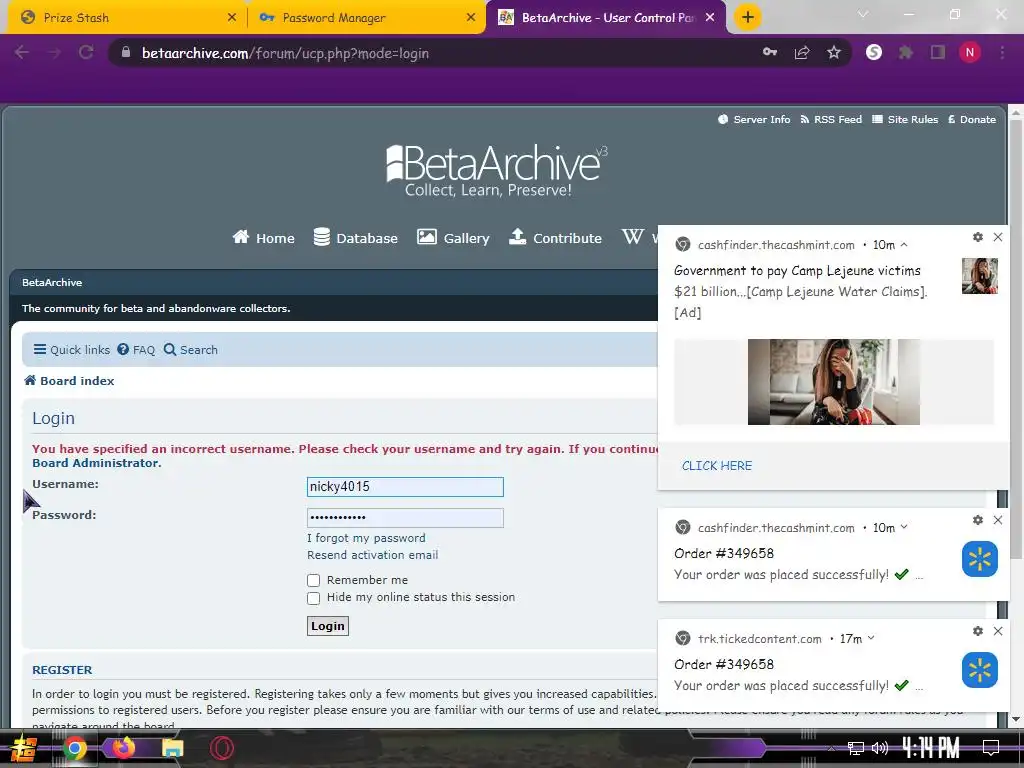The width and height of the screenshot is (1024, 768).
Task: Open the Chrome three-dot menu
Action: [1002, 52]
